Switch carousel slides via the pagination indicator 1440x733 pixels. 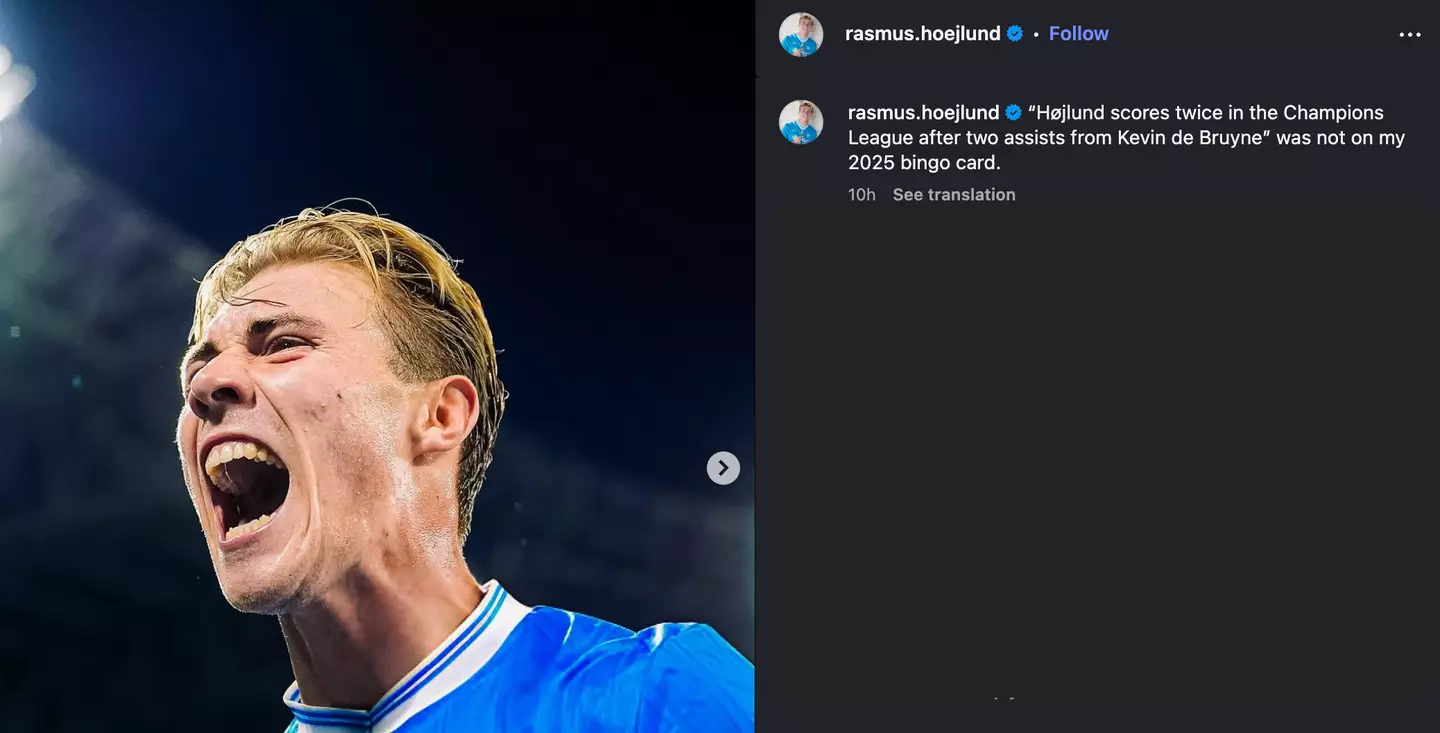point(1003,698)
